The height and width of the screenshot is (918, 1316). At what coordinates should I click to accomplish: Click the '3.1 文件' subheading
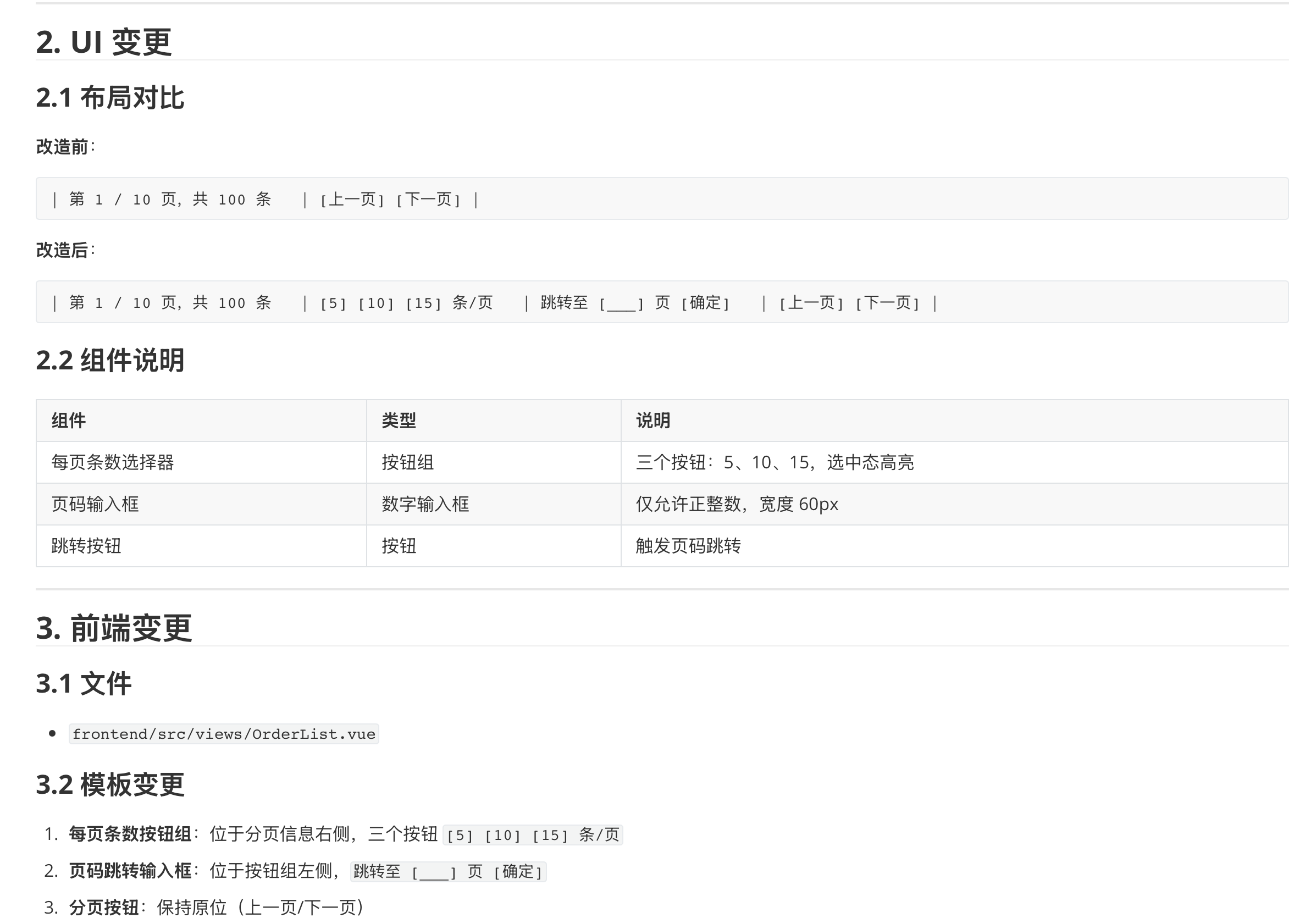click(84, 683)
